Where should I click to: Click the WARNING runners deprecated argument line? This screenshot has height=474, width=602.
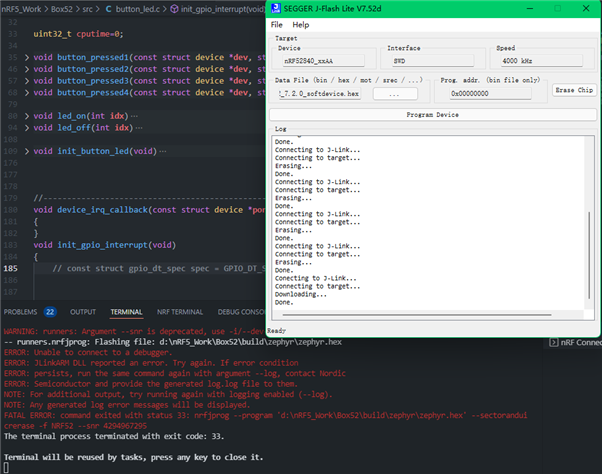tap(134, 331)
